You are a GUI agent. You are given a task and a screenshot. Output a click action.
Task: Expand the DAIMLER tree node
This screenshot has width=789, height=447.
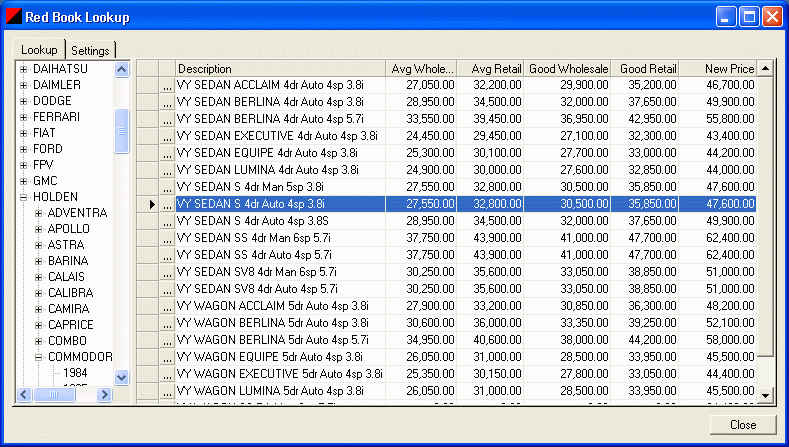[x=24, y=85]
